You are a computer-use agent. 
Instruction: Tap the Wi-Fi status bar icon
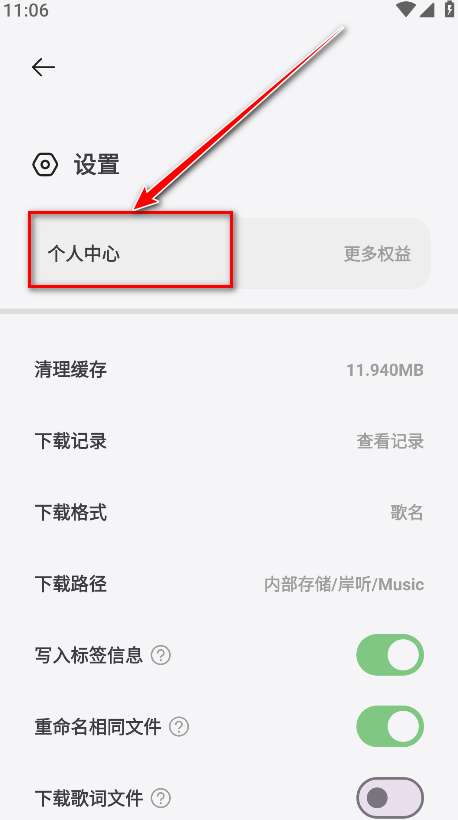tap(406, 9)
